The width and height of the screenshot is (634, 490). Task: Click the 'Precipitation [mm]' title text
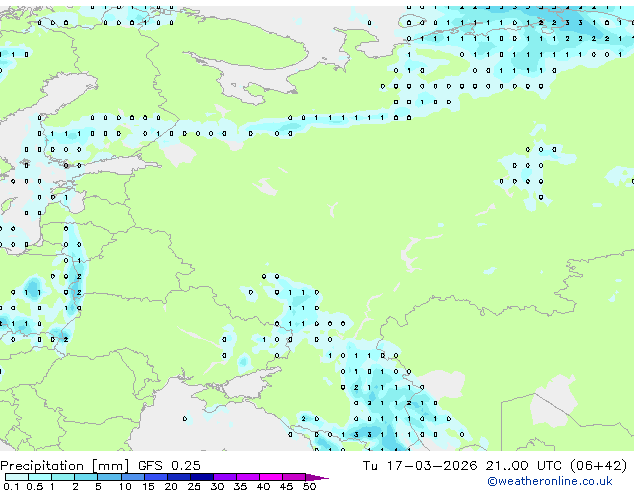65,466
